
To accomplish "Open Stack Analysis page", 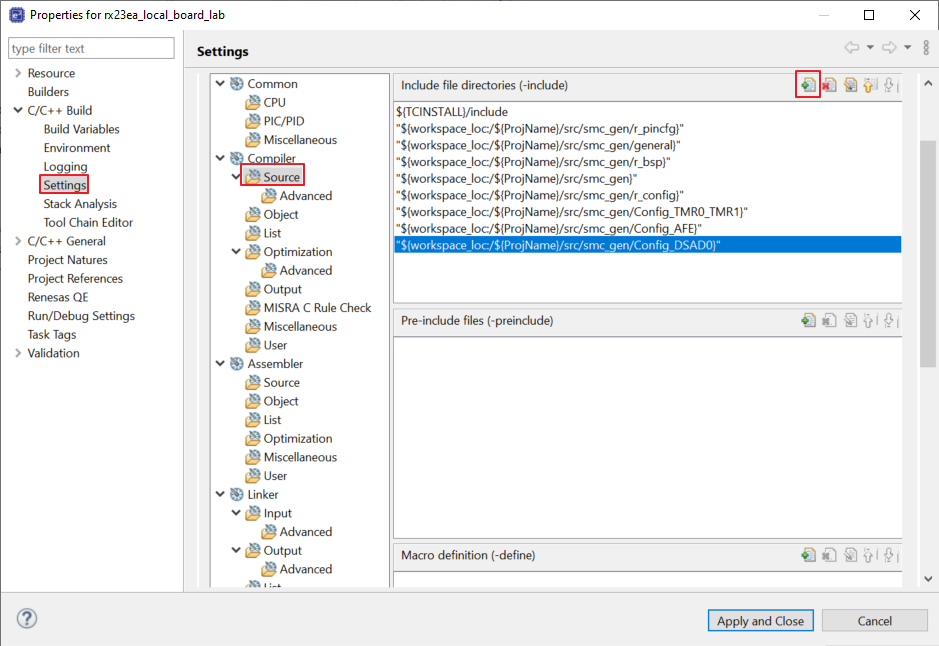I will pyautogui.click(x=80, y=204).
